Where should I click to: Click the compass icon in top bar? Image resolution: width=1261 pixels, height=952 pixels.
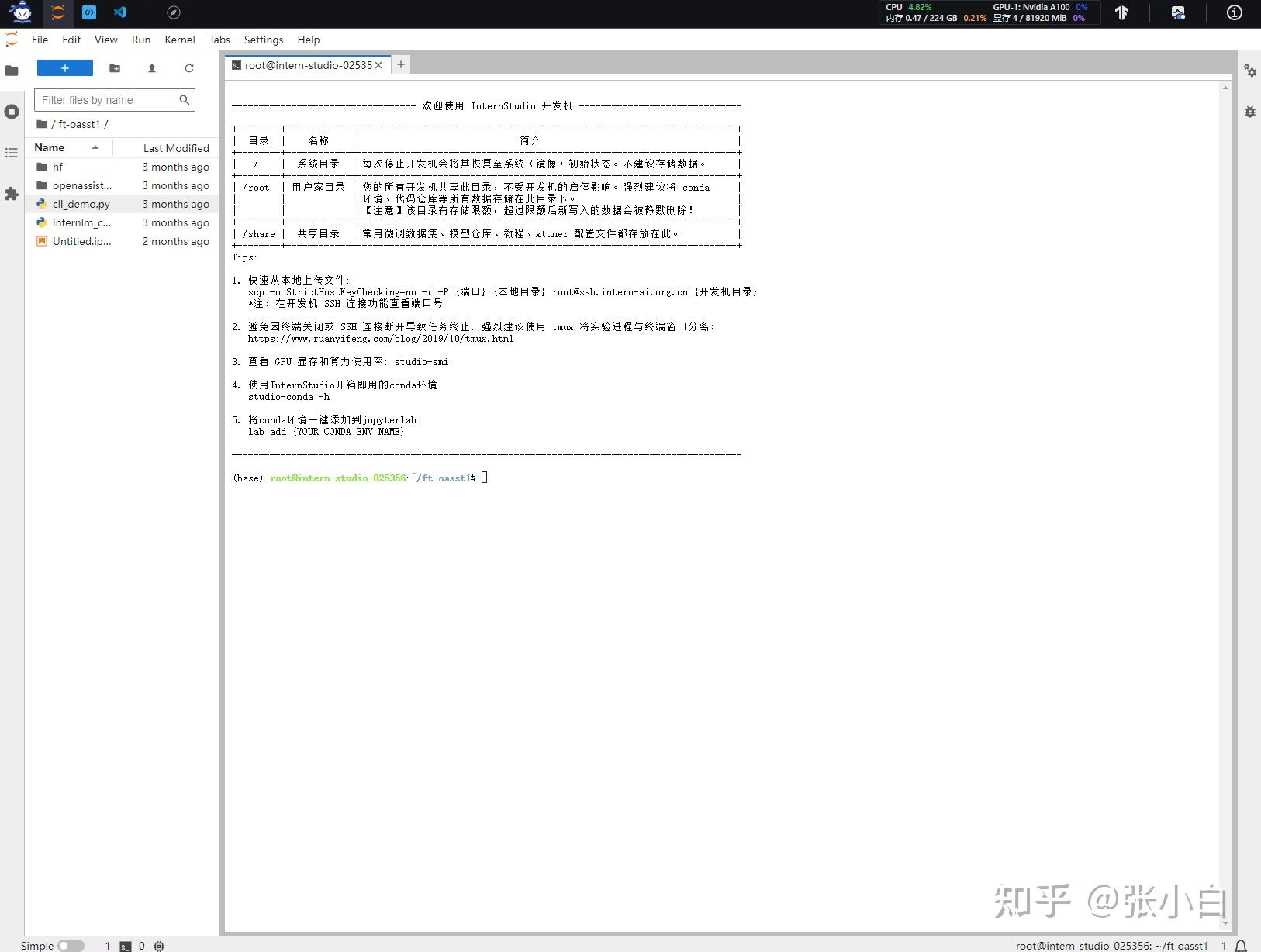[x=174, y=12]
